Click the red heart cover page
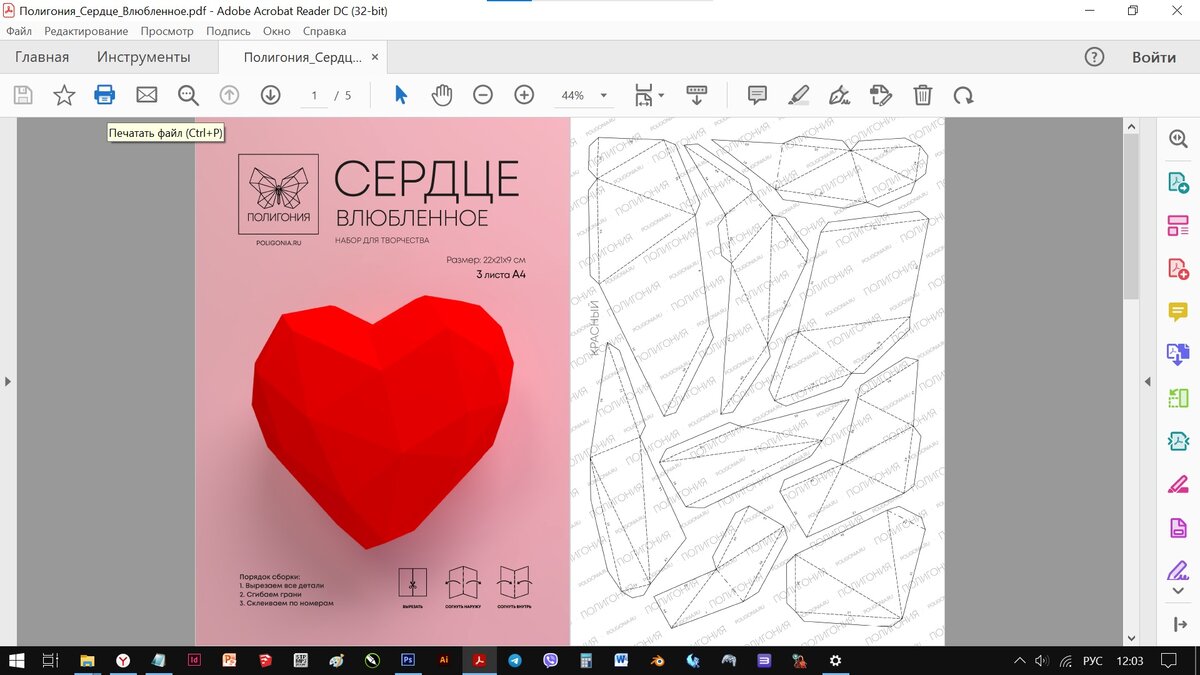 pyautogui.click(x=382, y=381)
